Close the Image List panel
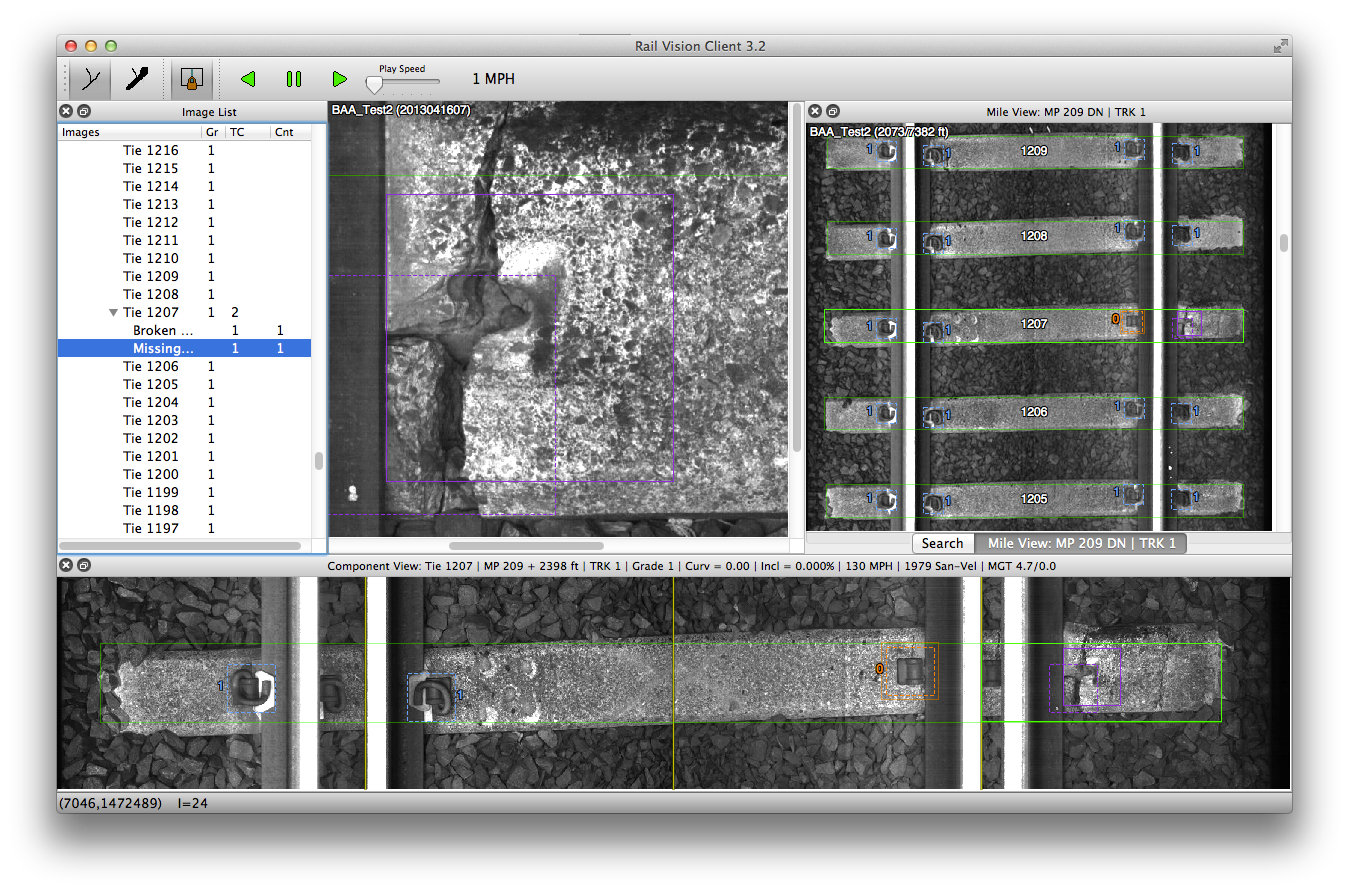 66,112
